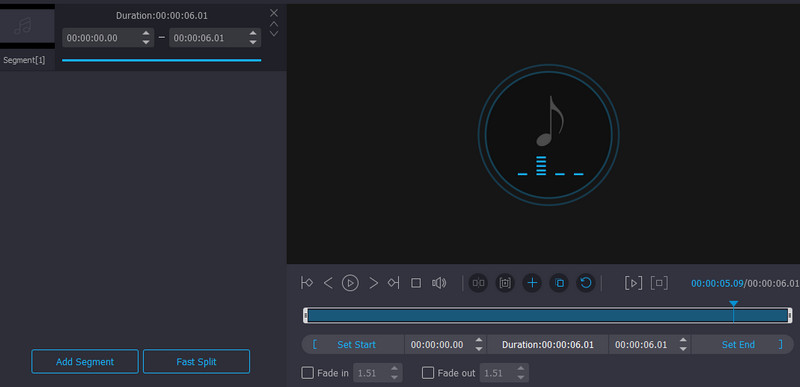Play the audio preview
The height and width of the screenshot is (387, 800).
(350, 282)
